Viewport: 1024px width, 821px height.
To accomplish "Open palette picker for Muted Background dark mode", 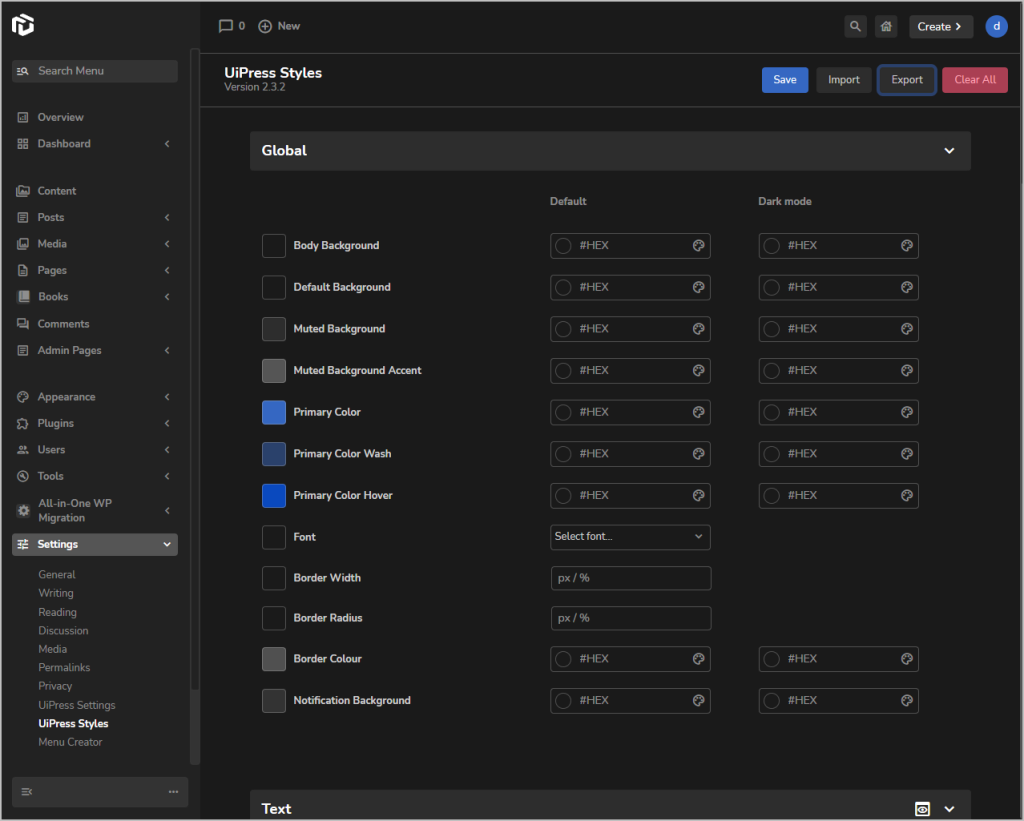I will [906, 329].
